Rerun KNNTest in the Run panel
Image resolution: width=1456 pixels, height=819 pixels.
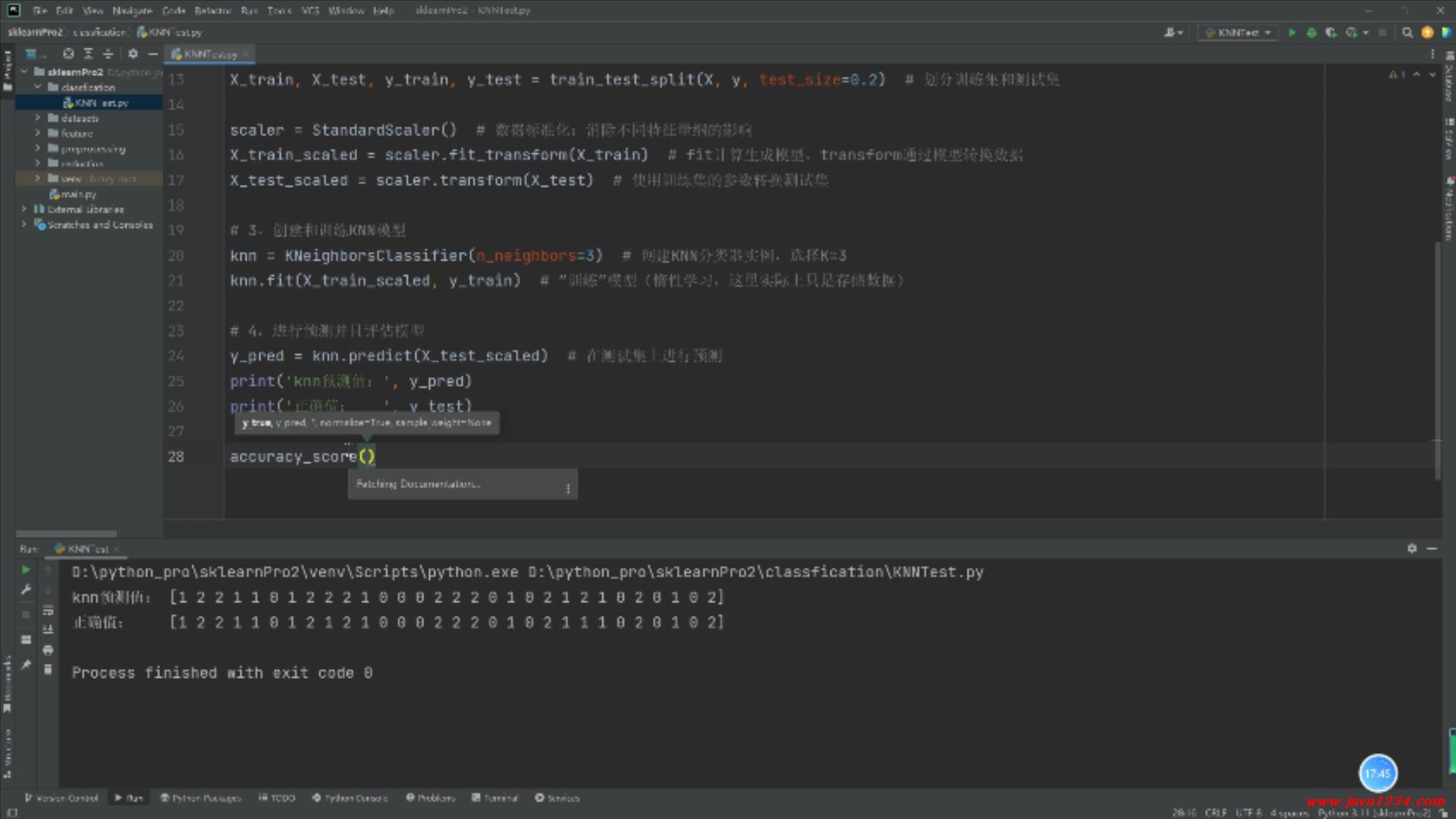point(26,570)
